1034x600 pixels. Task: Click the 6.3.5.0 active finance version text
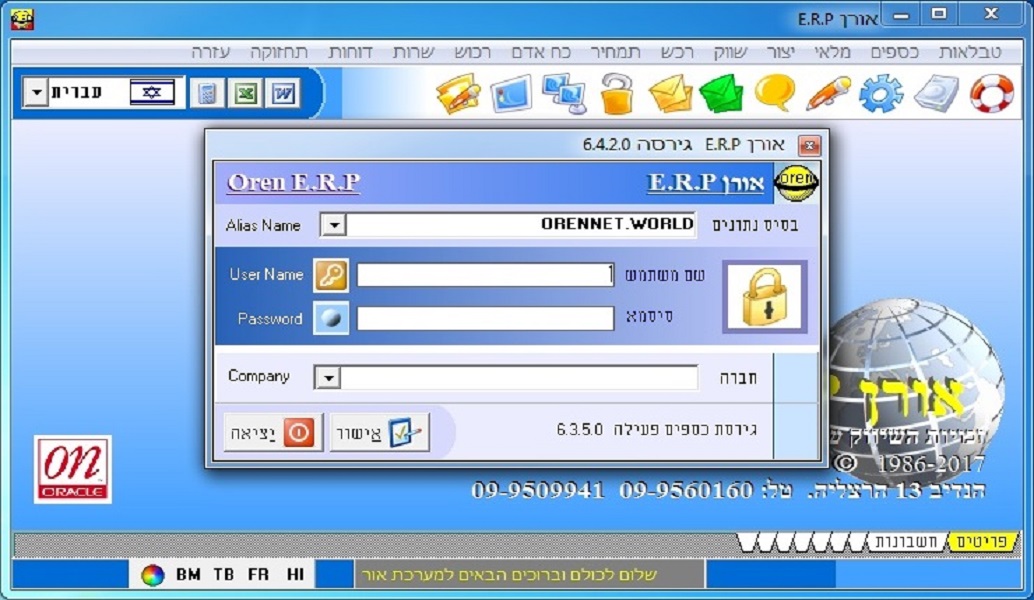(656, 430)
